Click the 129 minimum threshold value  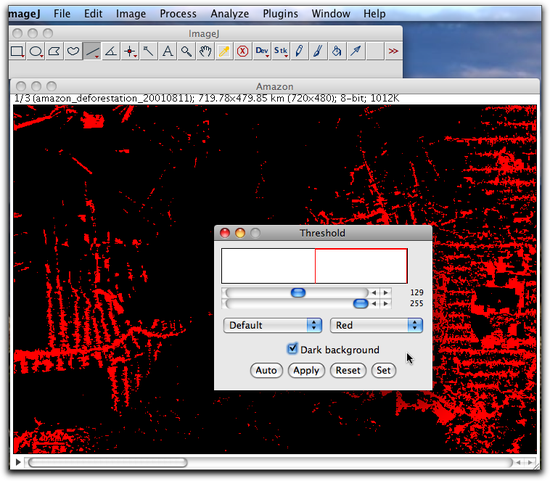pyautogui.click(x=417, y=293)
